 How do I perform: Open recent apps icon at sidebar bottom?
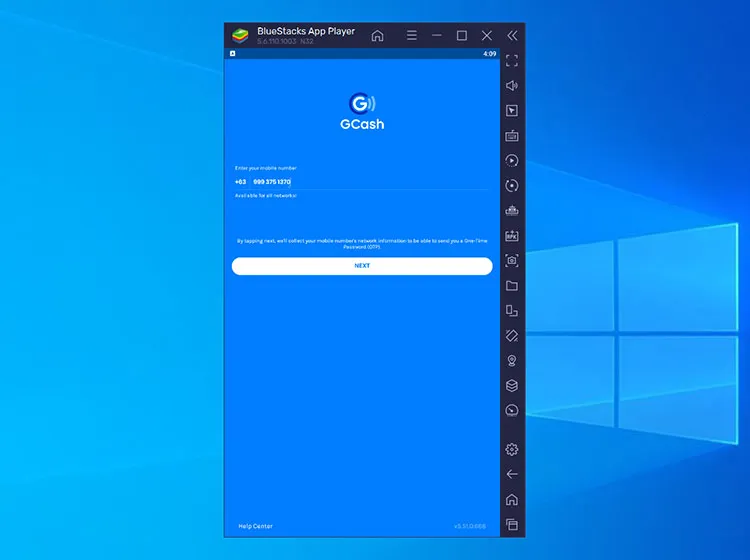click(x=511, y=524)
